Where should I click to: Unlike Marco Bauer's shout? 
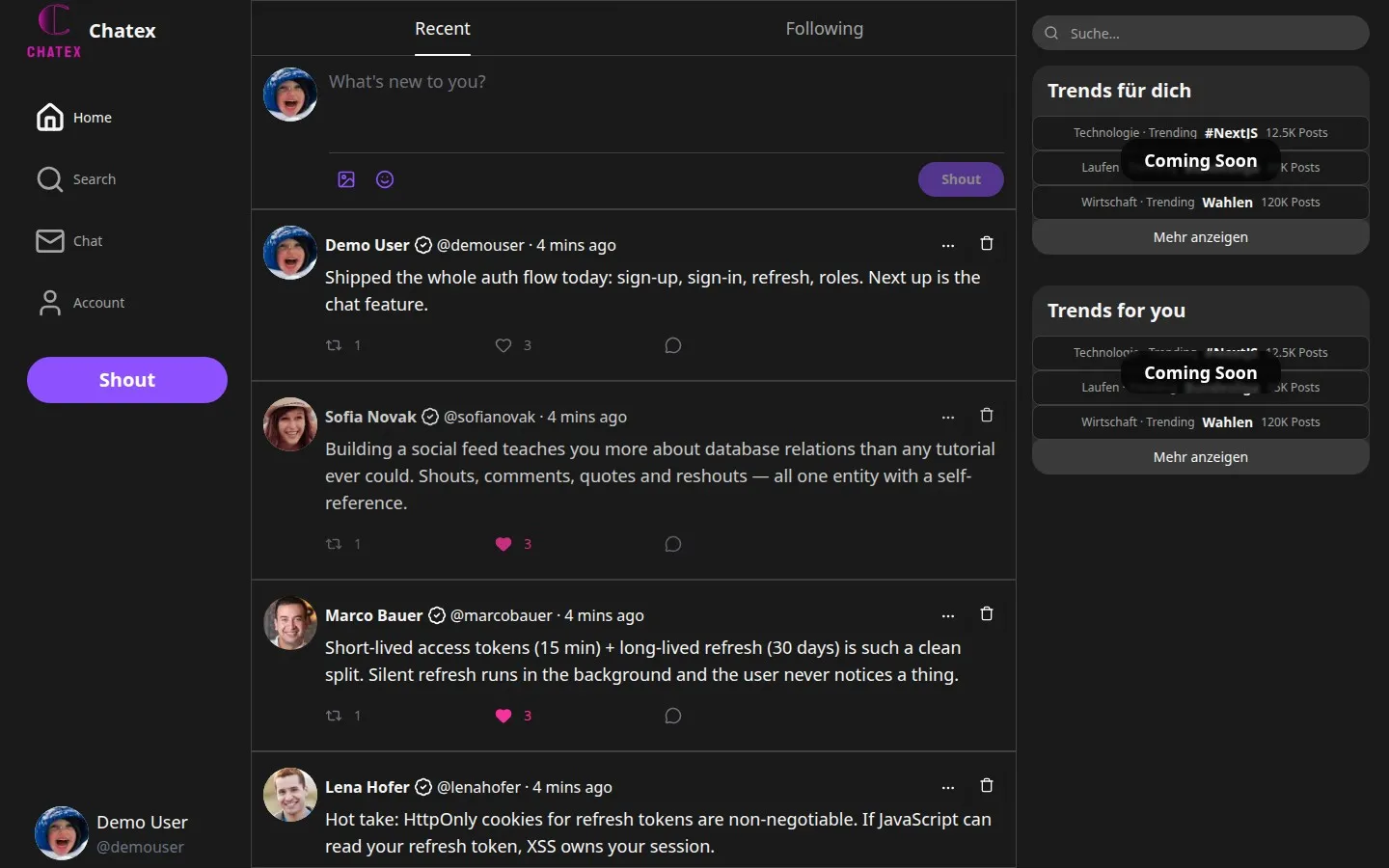coord(504,716)
